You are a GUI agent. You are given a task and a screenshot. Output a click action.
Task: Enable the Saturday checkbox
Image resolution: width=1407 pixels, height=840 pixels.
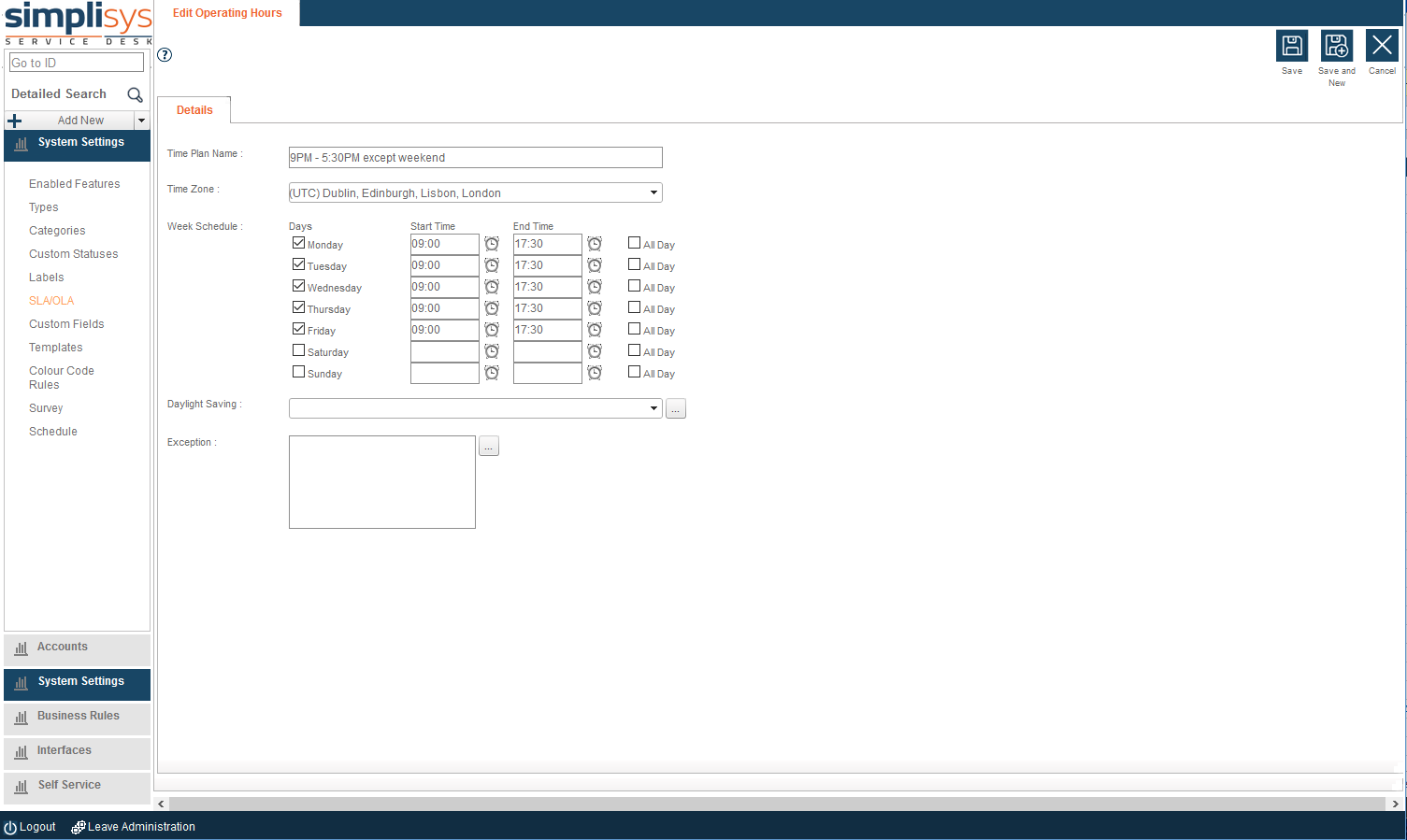tap(298, 350)
